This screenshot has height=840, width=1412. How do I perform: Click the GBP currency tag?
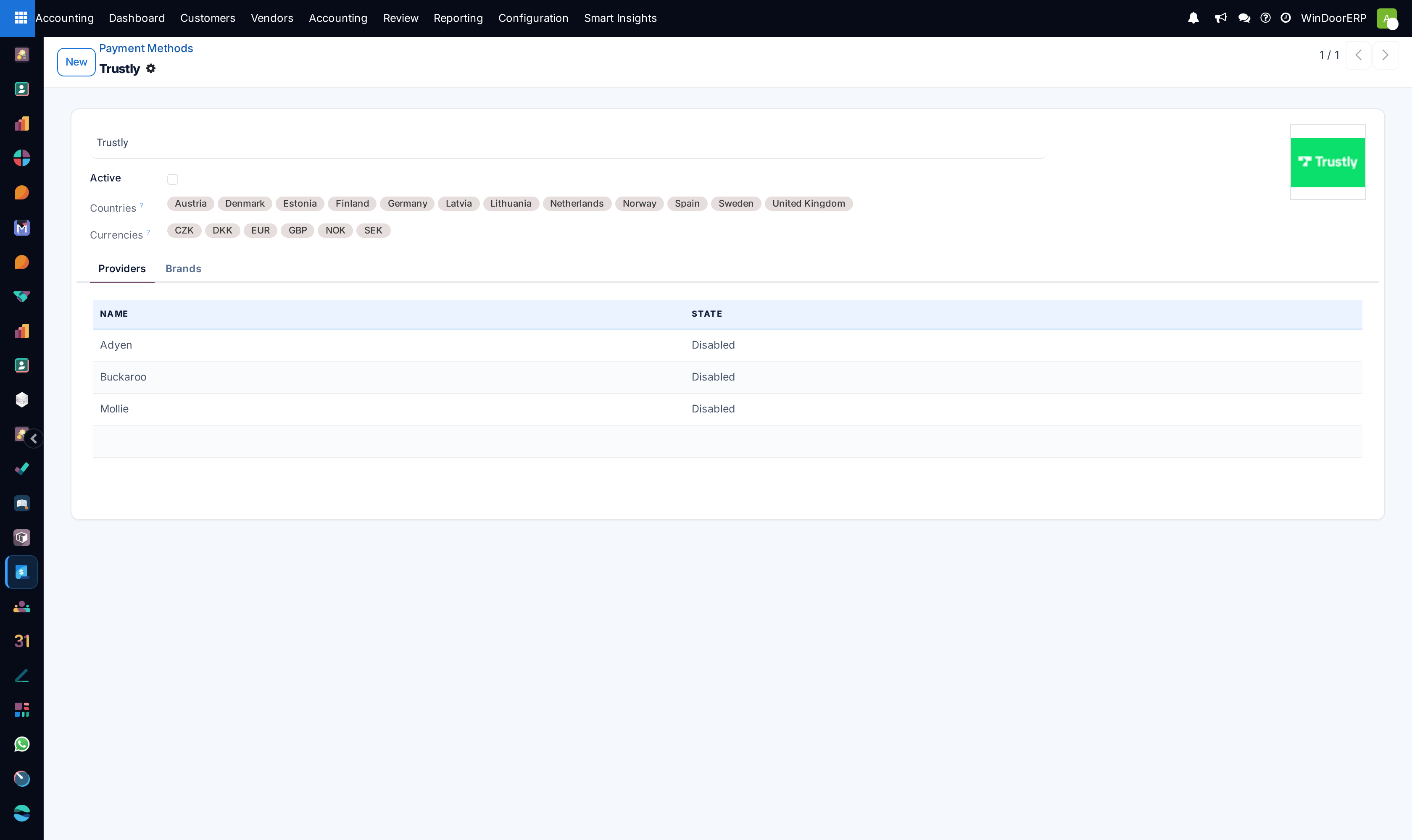pyautogui.click(x=298, y=231)
